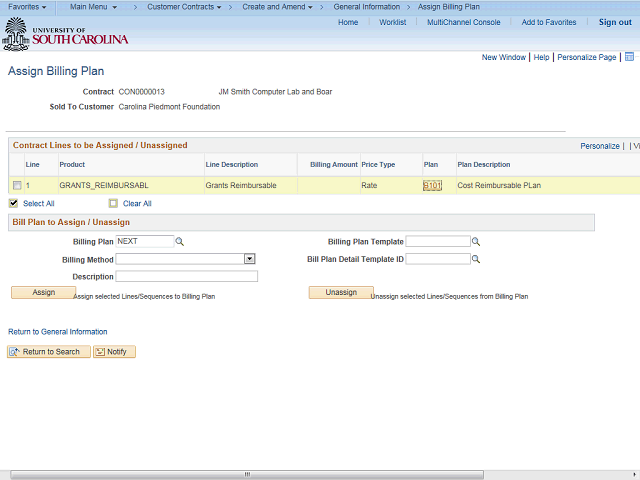
Task: Click Add to Favorites
Action: coord(549,22)
